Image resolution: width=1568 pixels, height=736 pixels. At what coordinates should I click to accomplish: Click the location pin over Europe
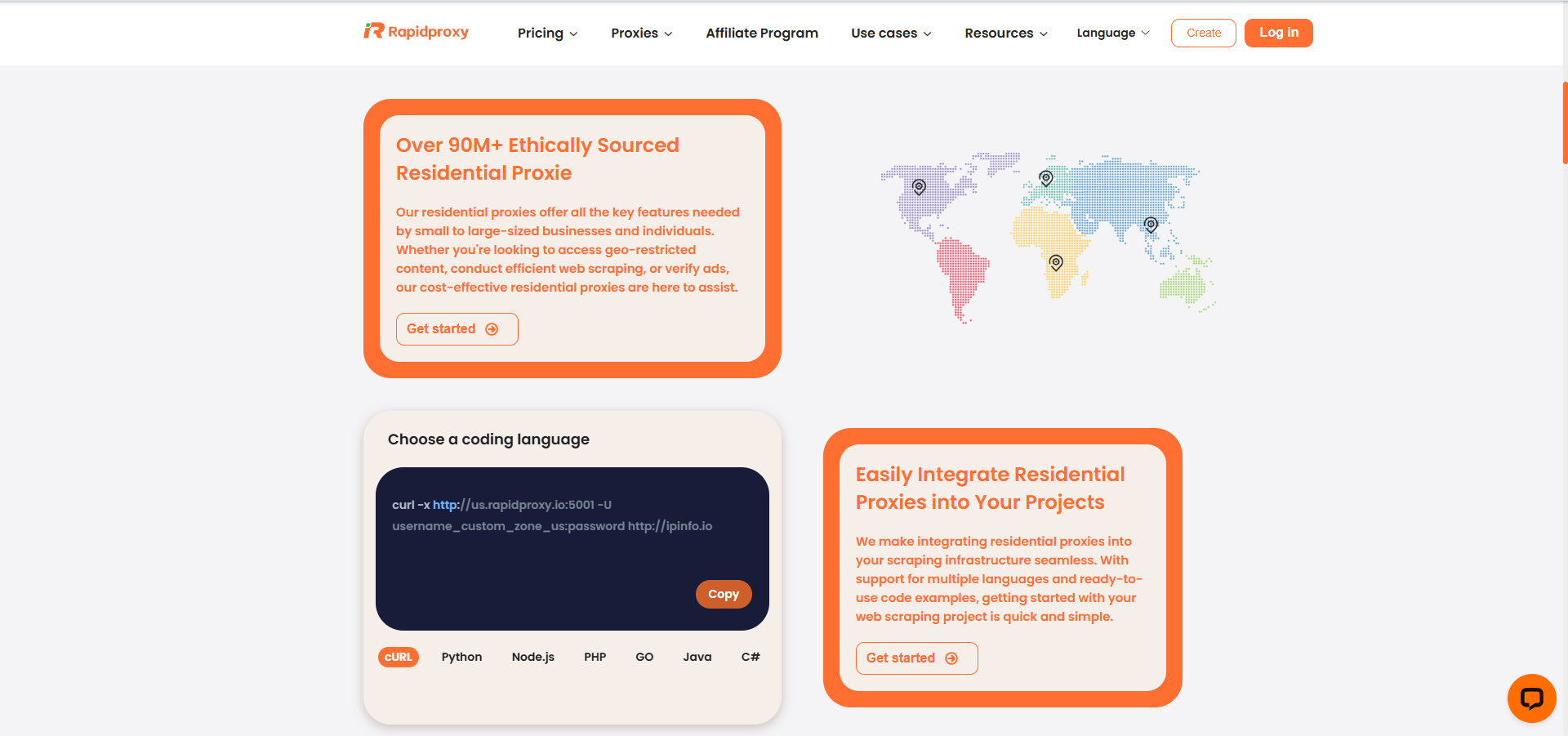tap(1045, 177)
